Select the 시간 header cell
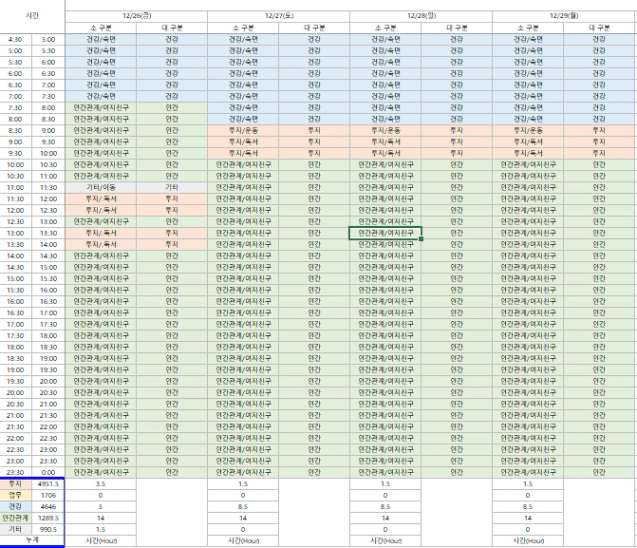The width and height of the screenshot is (637, 548). 33,16
